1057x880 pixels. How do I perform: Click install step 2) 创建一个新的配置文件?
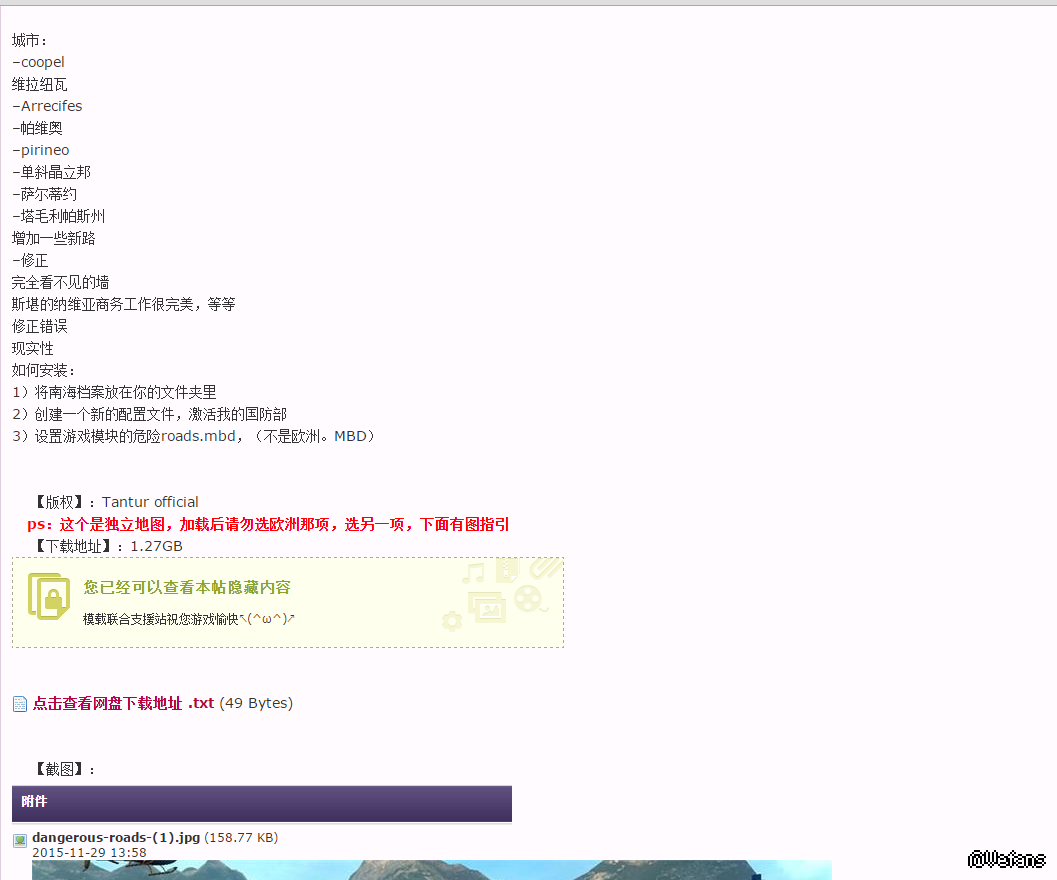tap(150, 414)
